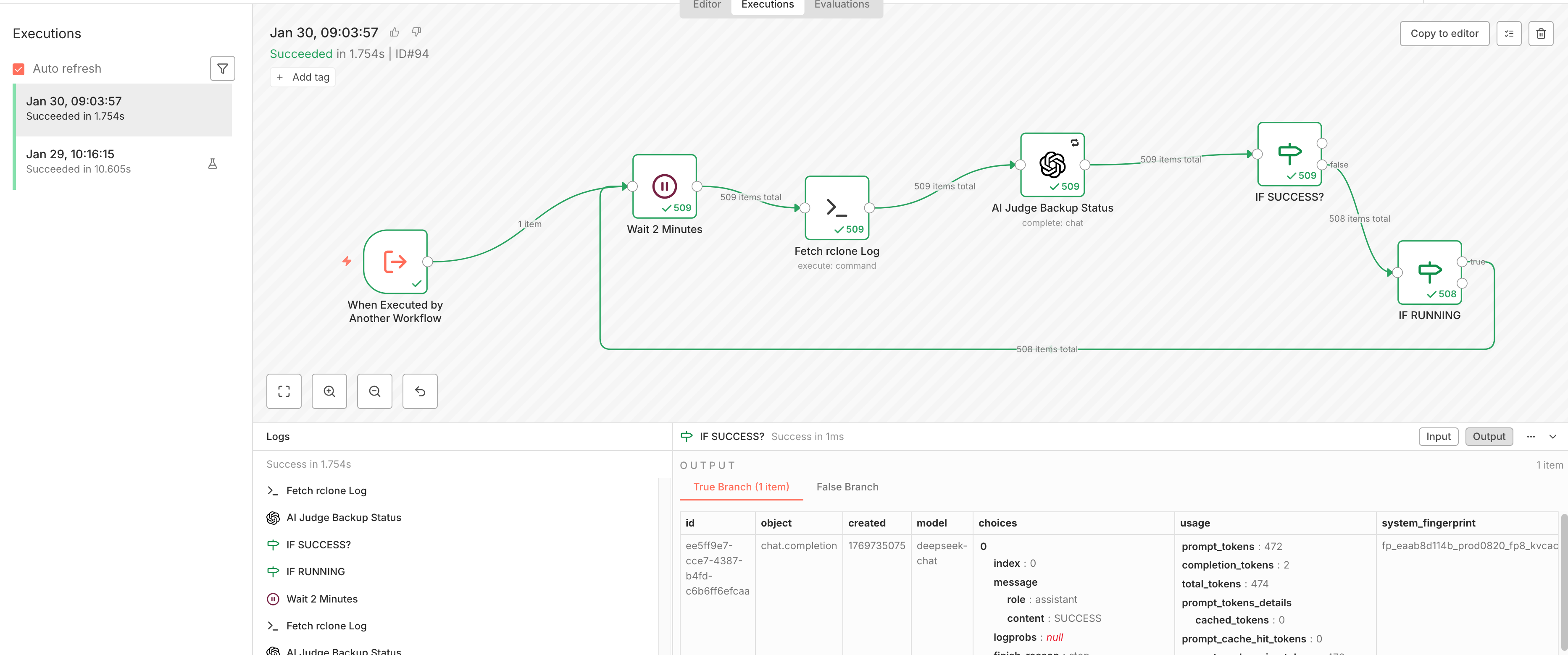Uncheck the Auto refresh checkbox
Screen dimensions: 1568x655
(x=19, y=69)
